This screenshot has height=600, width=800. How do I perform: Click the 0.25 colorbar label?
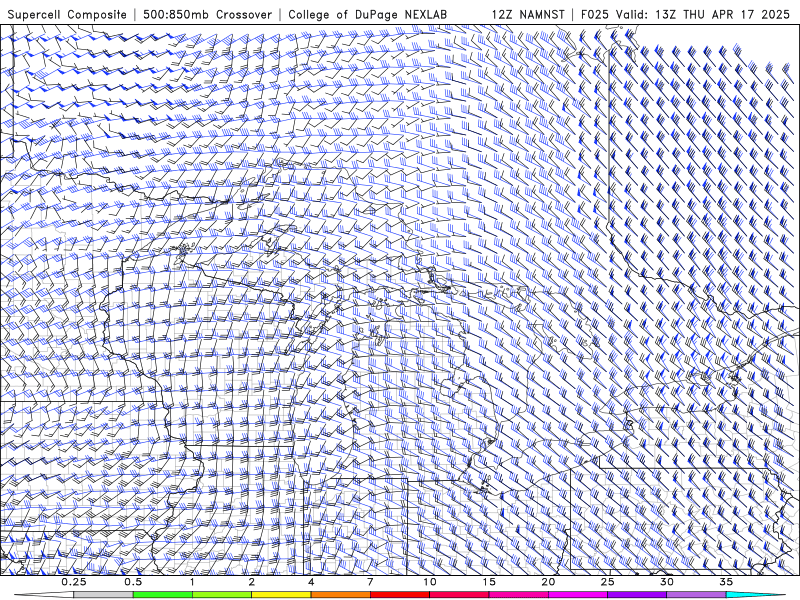coord(74,582)
